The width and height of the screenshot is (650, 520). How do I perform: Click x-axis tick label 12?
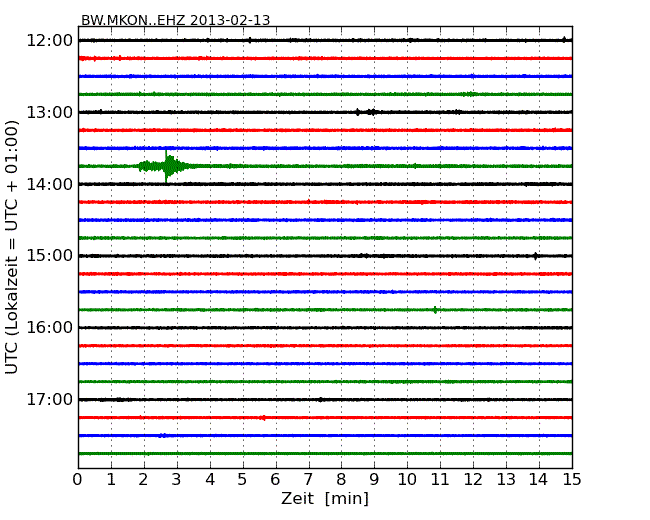[473, 480]
